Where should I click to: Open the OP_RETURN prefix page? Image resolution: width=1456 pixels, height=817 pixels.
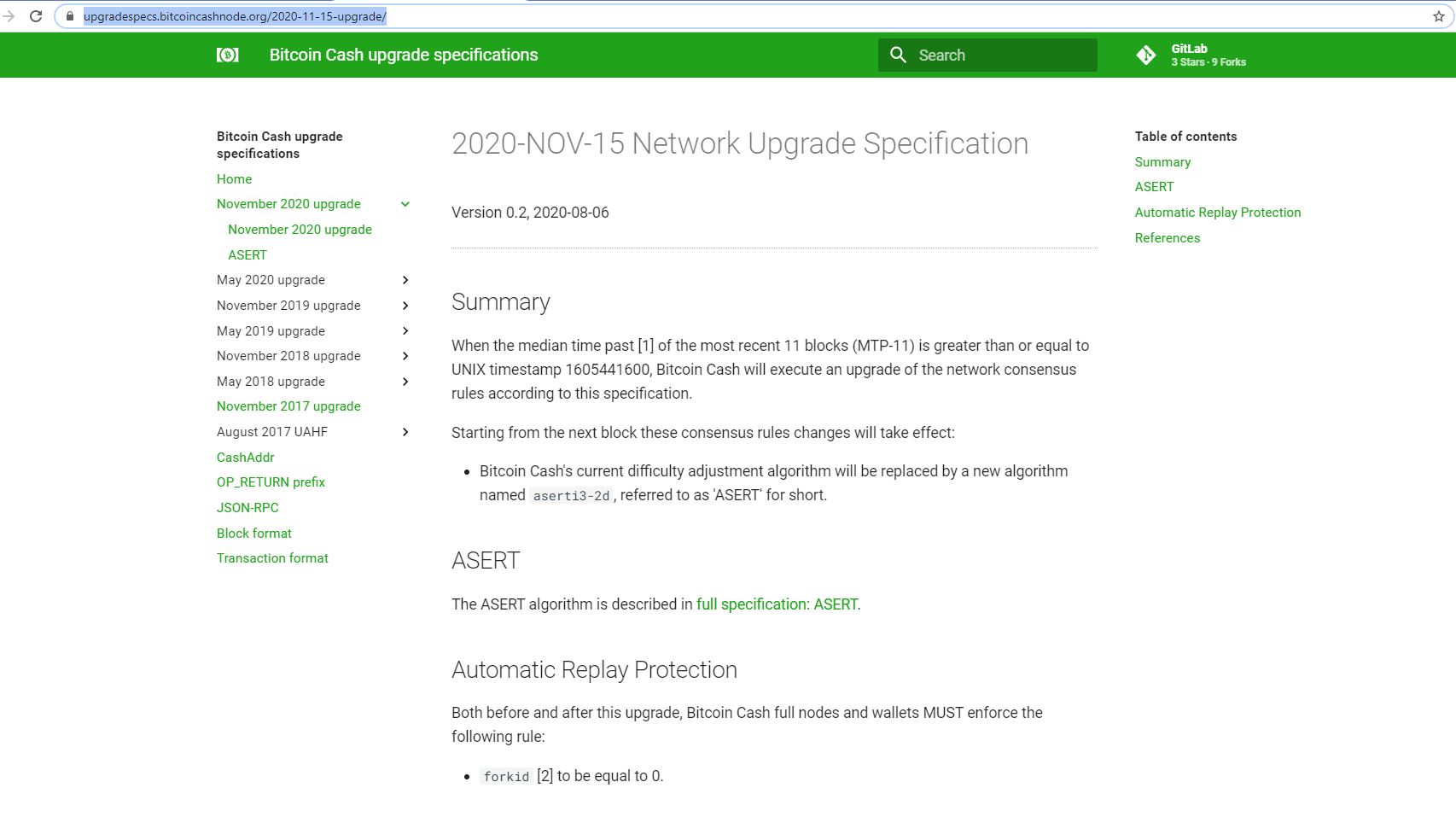coord(271,482)
